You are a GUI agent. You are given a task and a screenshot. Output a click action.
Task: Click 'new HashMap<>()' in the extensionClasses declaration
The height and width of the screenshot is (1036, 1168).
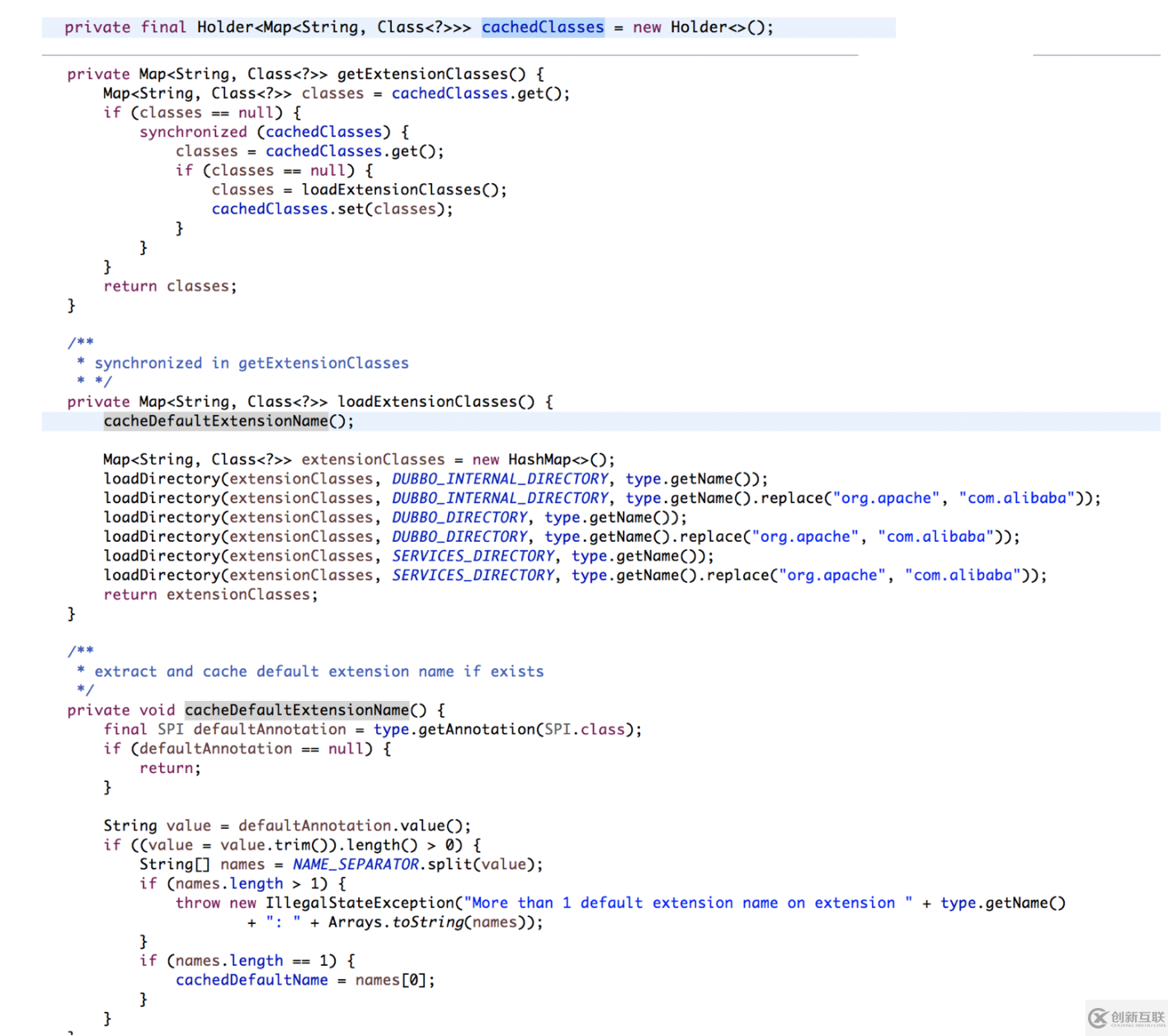click(x=540, y=459)
